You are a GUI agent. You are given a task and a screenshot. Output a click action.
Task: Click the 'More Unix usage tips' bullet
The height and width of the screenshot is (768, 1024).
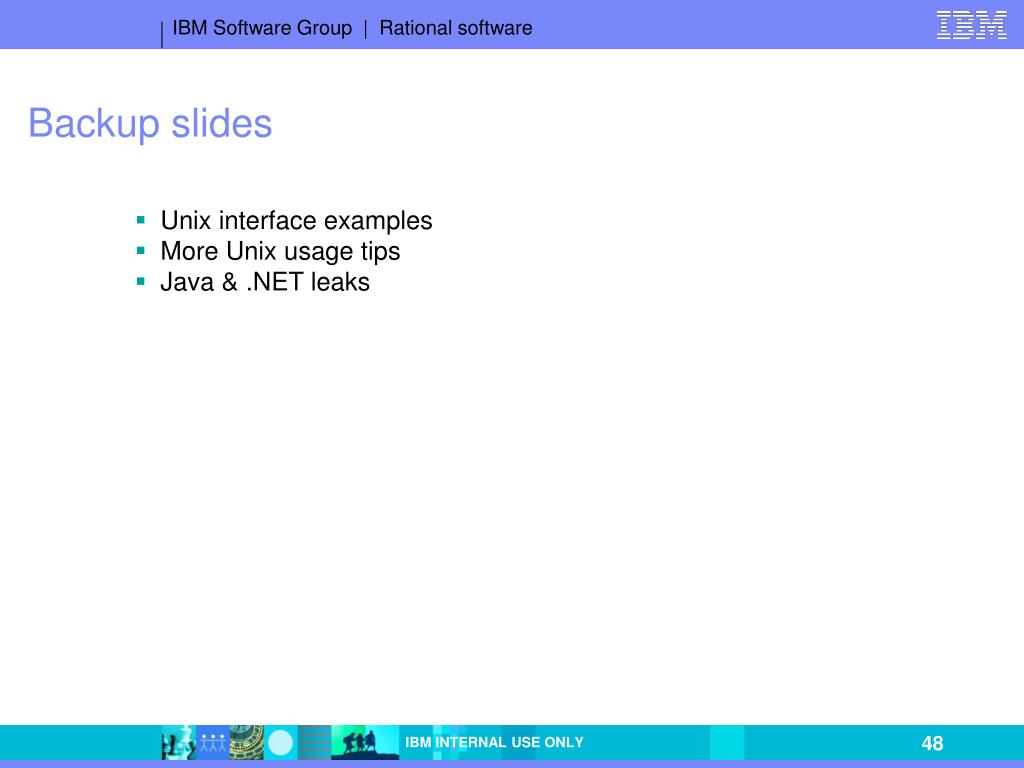280,251
